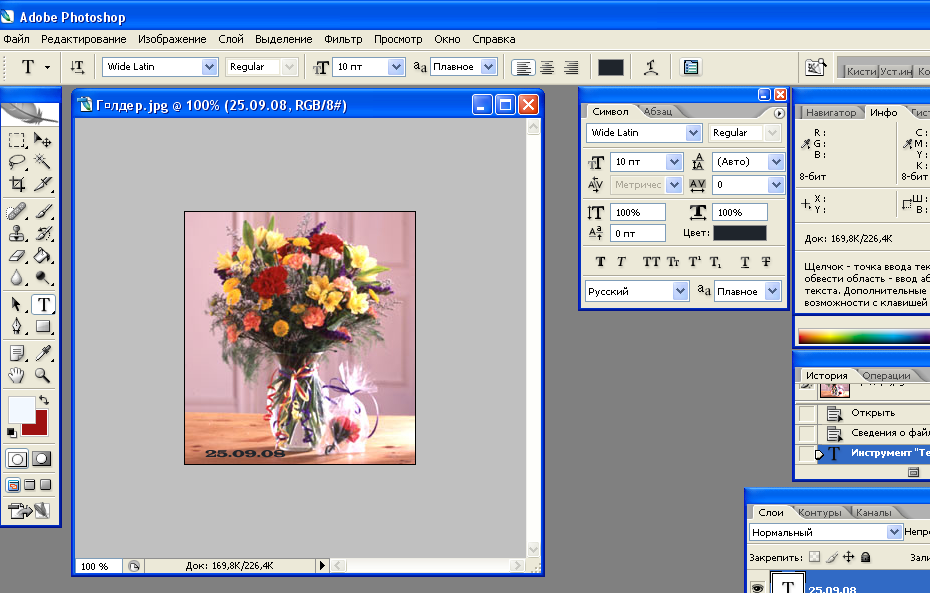Select the Healing Brush tool
The height and width of the screenshot is (593, 930).
coord(17,211)
